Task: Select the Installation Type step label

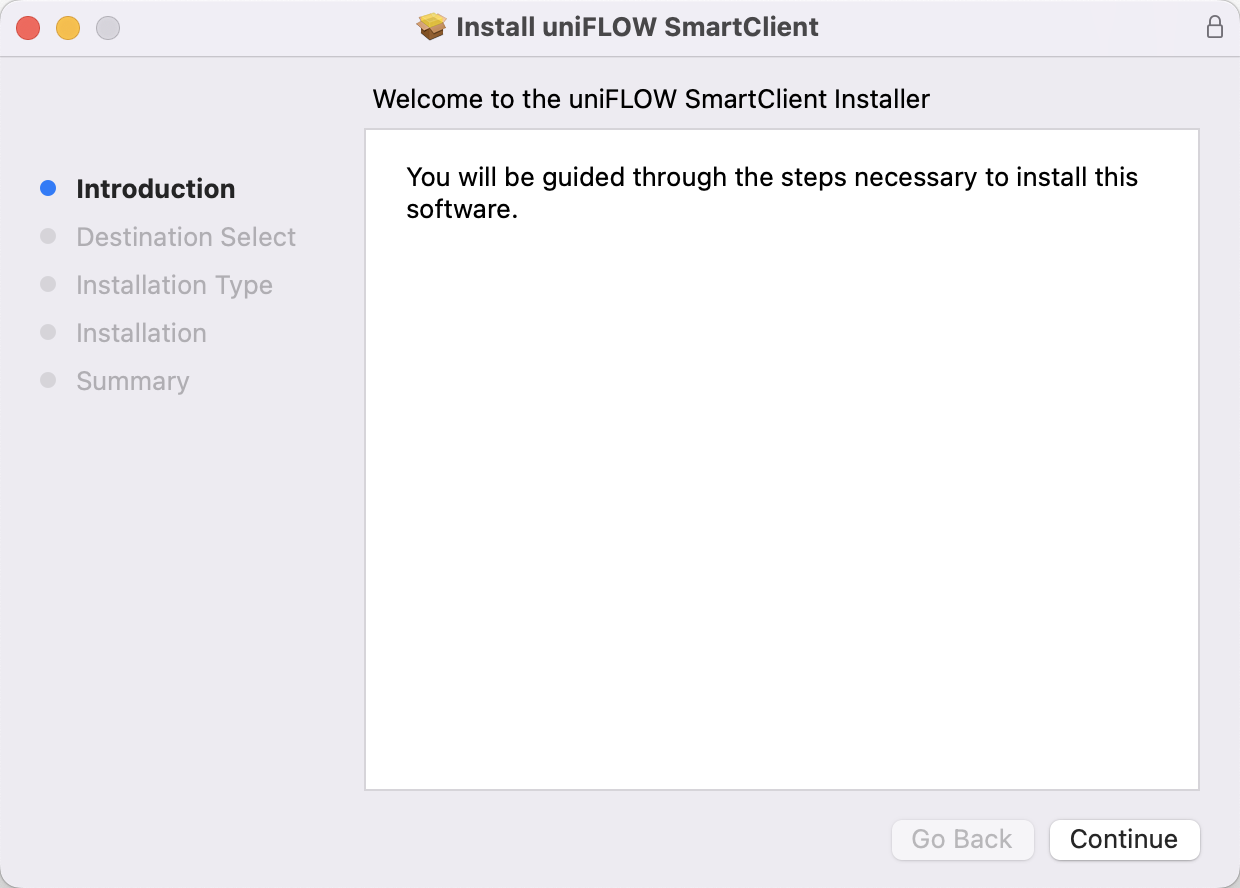Action: click(174, 285)
